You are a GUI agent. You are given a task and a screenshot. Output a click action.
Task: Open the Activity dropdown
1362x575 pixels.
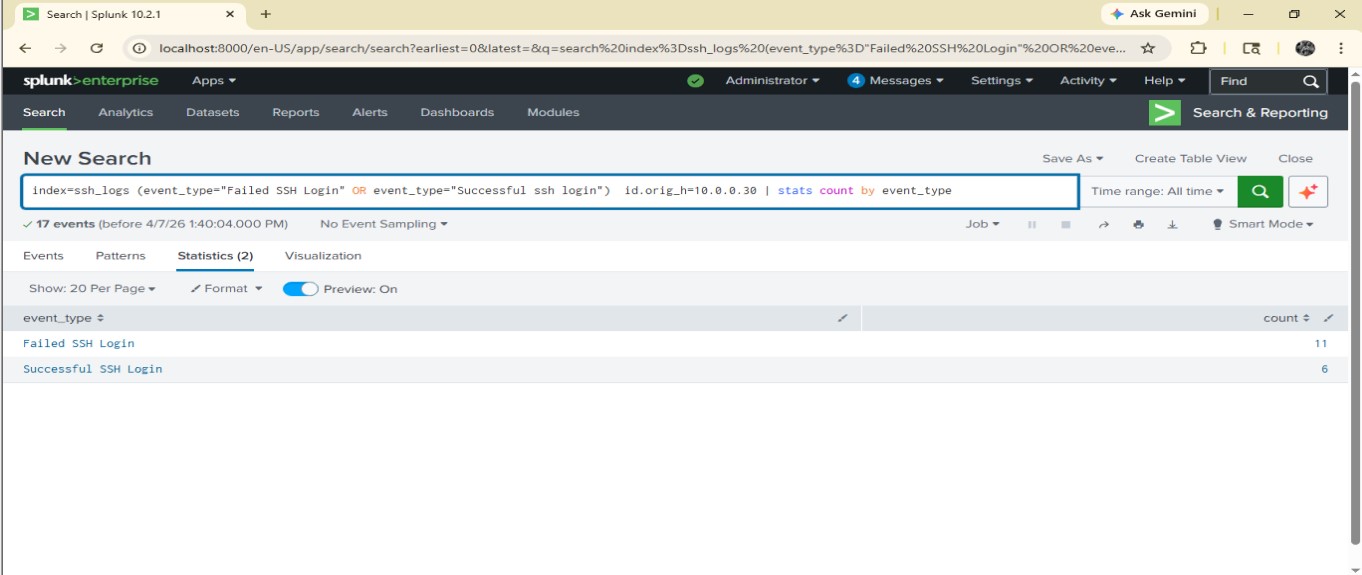click(1089, 81)
